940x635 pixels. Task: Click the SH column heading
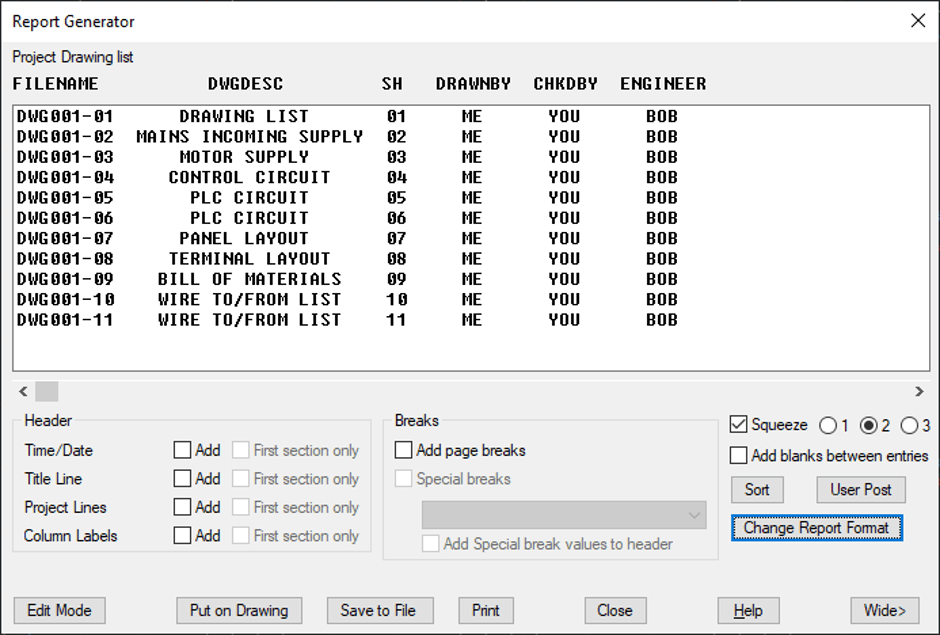(393, 84)
